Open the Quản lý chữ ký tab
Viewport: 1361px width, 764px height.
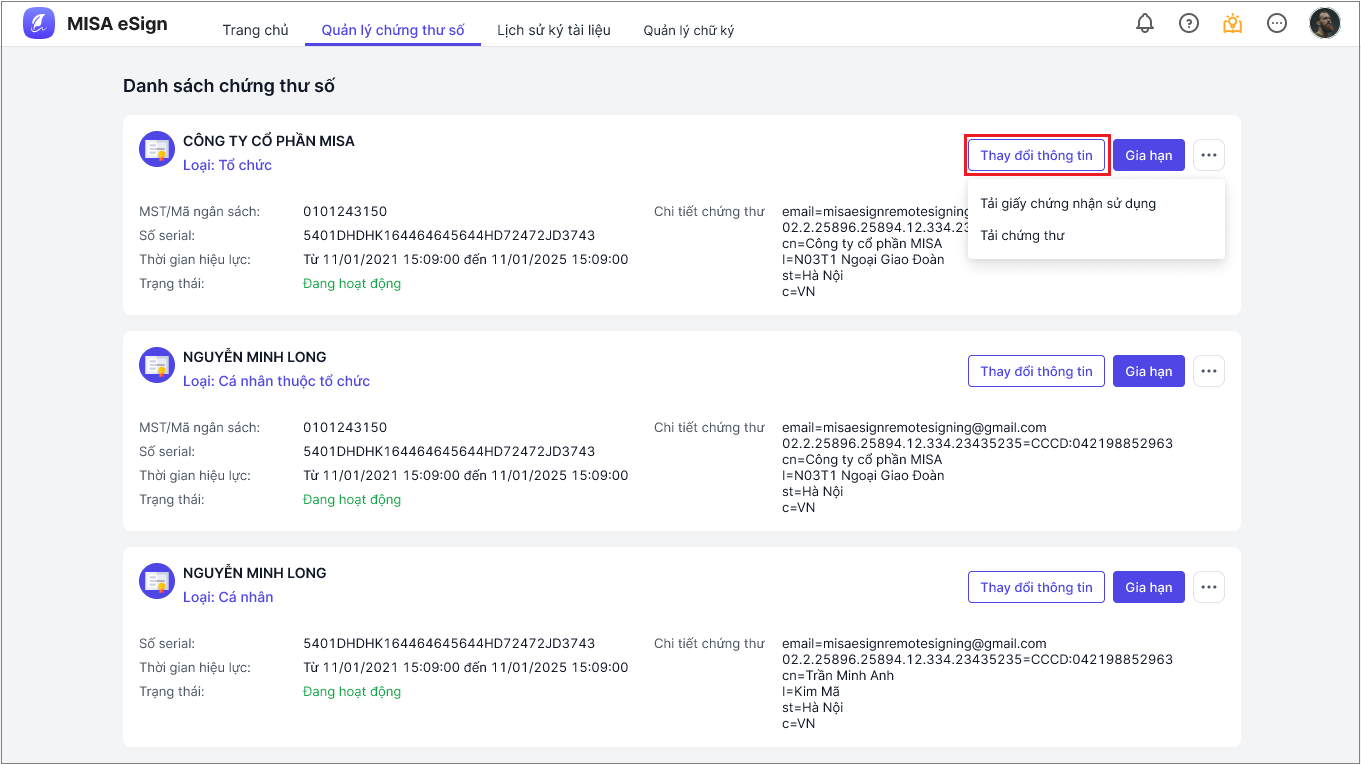tap(689, 30)
